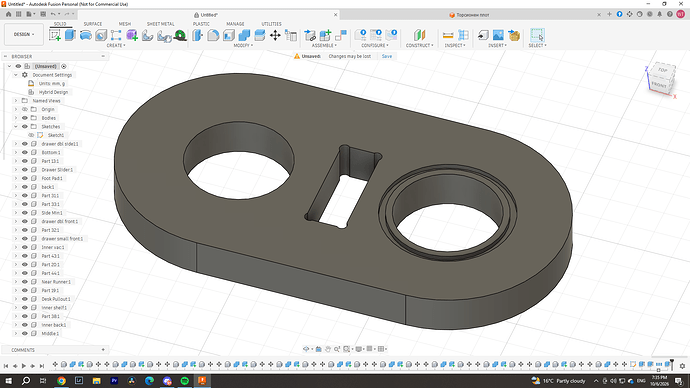Show the Origin folder

(x=25, y=109)
